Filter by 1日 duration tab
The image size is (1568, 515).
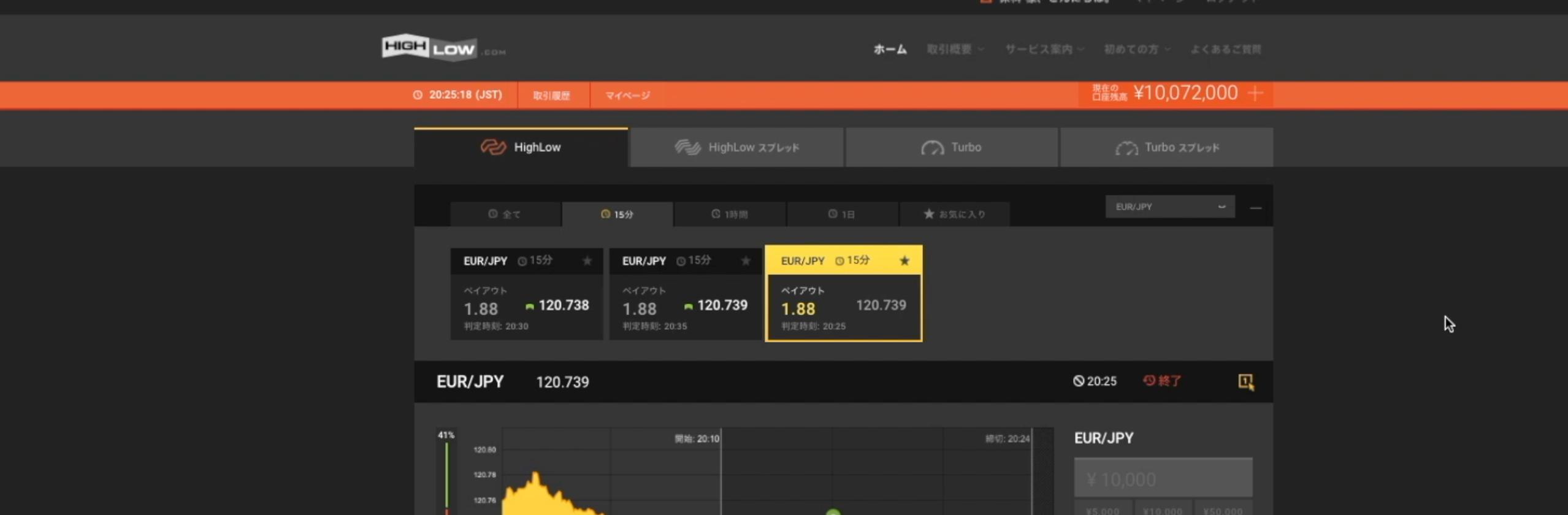842,214
